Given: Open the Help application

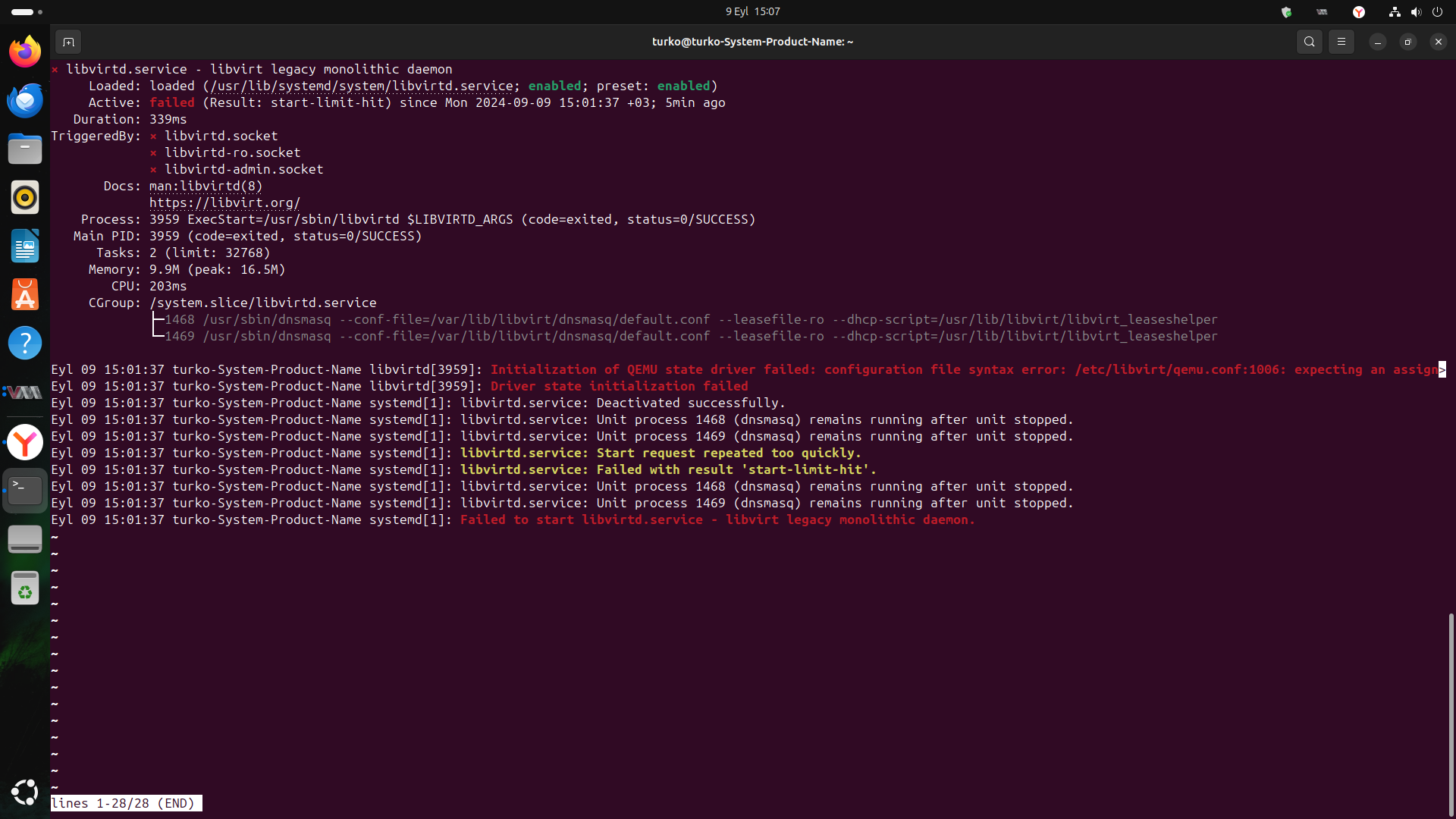Looking at the screenshot, I should (25, 343).
